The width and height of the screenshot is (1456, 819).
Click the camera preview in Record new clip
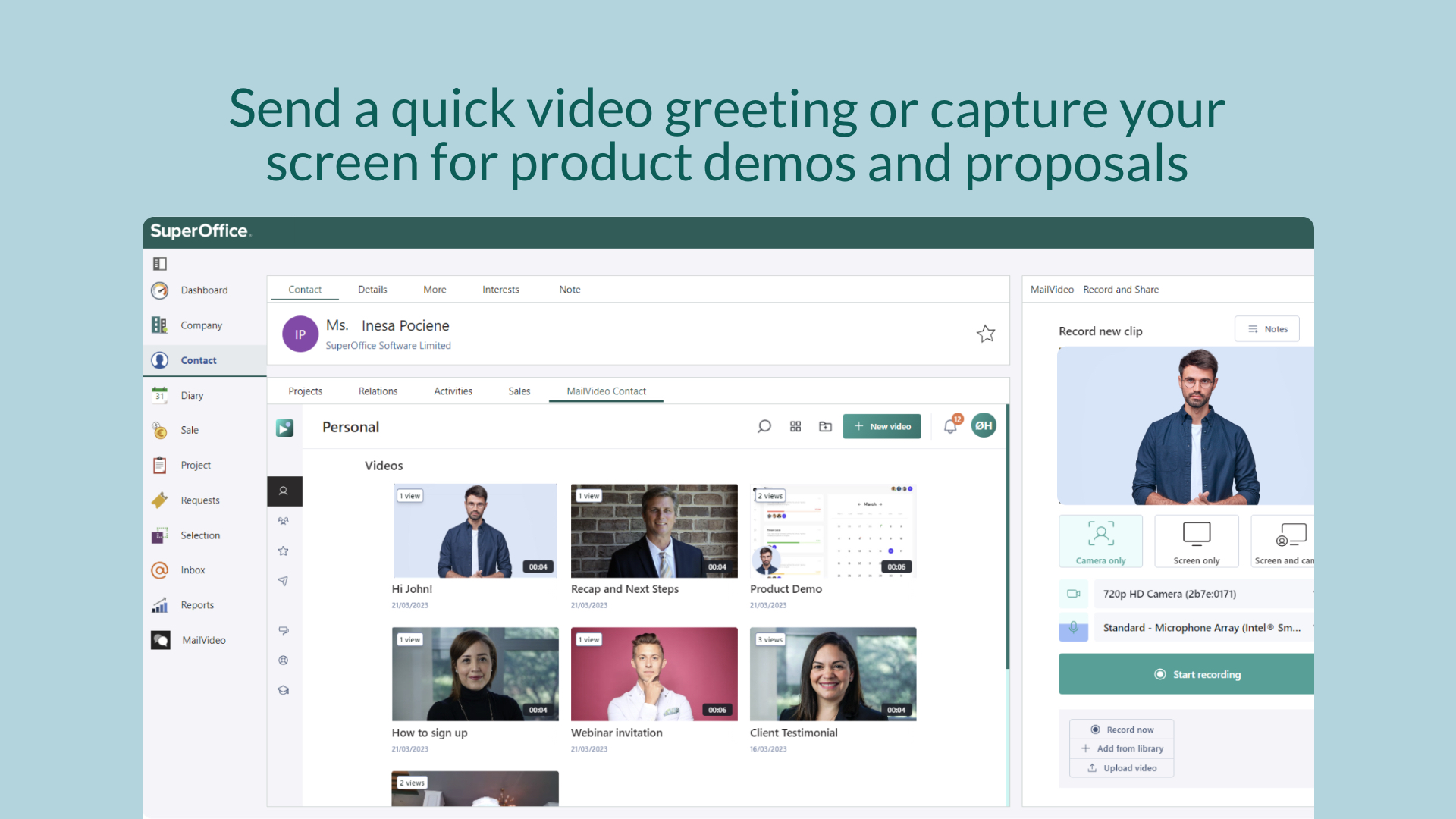[x=1186, y=425]
